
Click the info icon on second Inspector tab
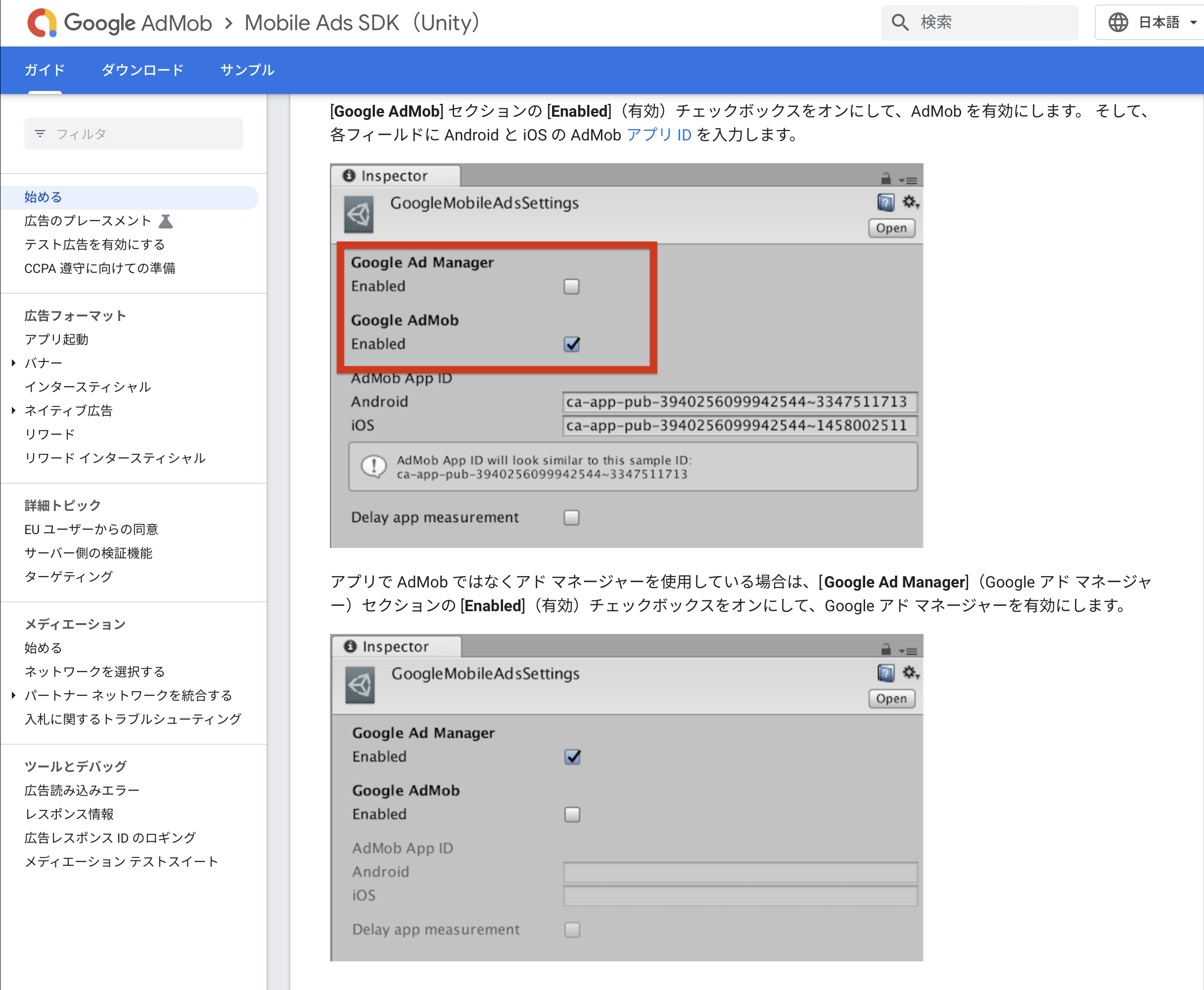pos(350,646)
